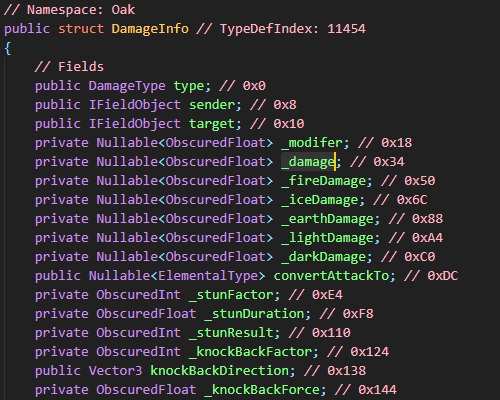Click the _darkDamage field name
Viewport: 500px width, 400px height.
pos(323,257)
